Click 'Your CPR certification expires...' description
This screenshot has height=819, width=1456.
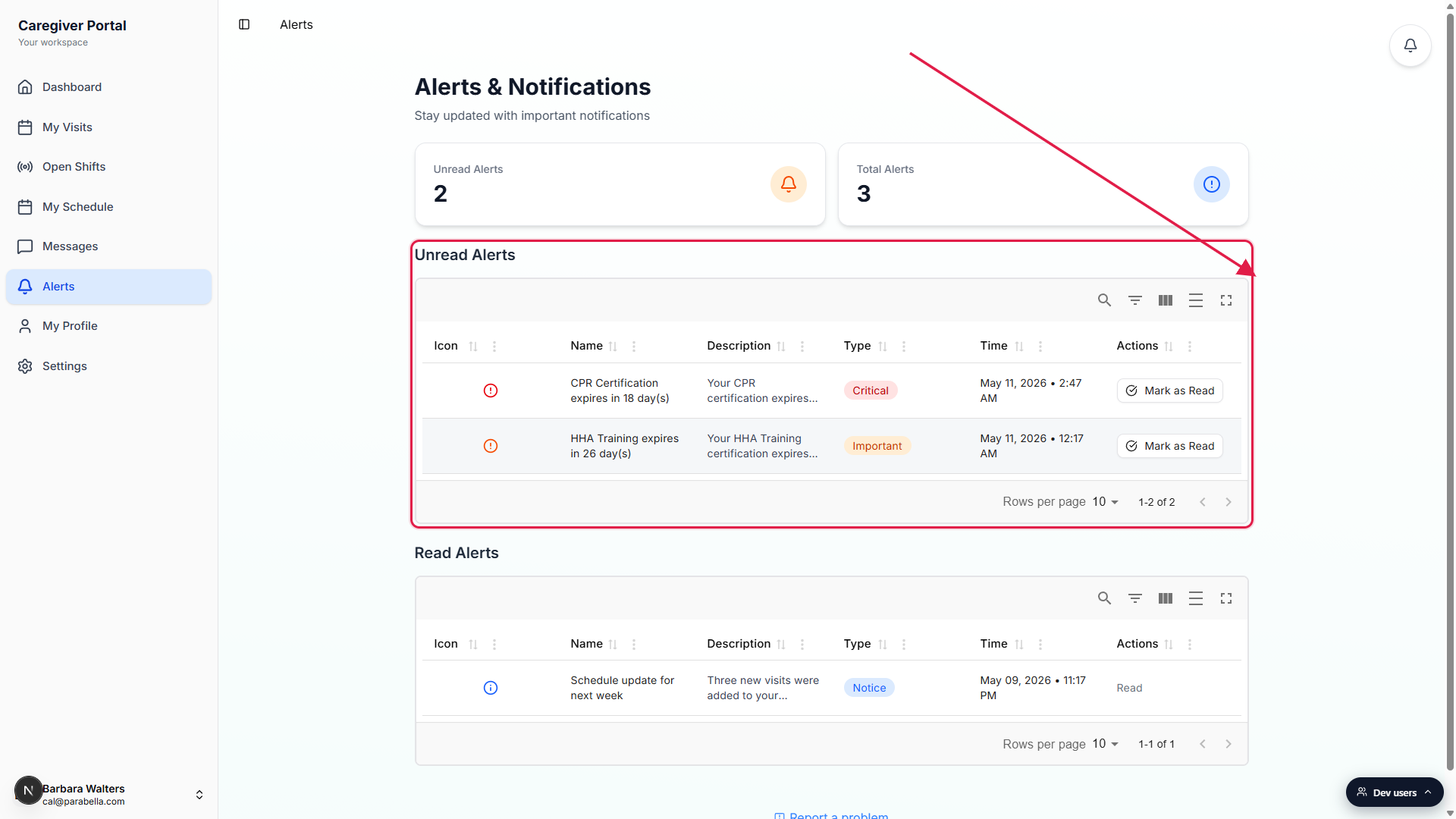pos(762,391)
